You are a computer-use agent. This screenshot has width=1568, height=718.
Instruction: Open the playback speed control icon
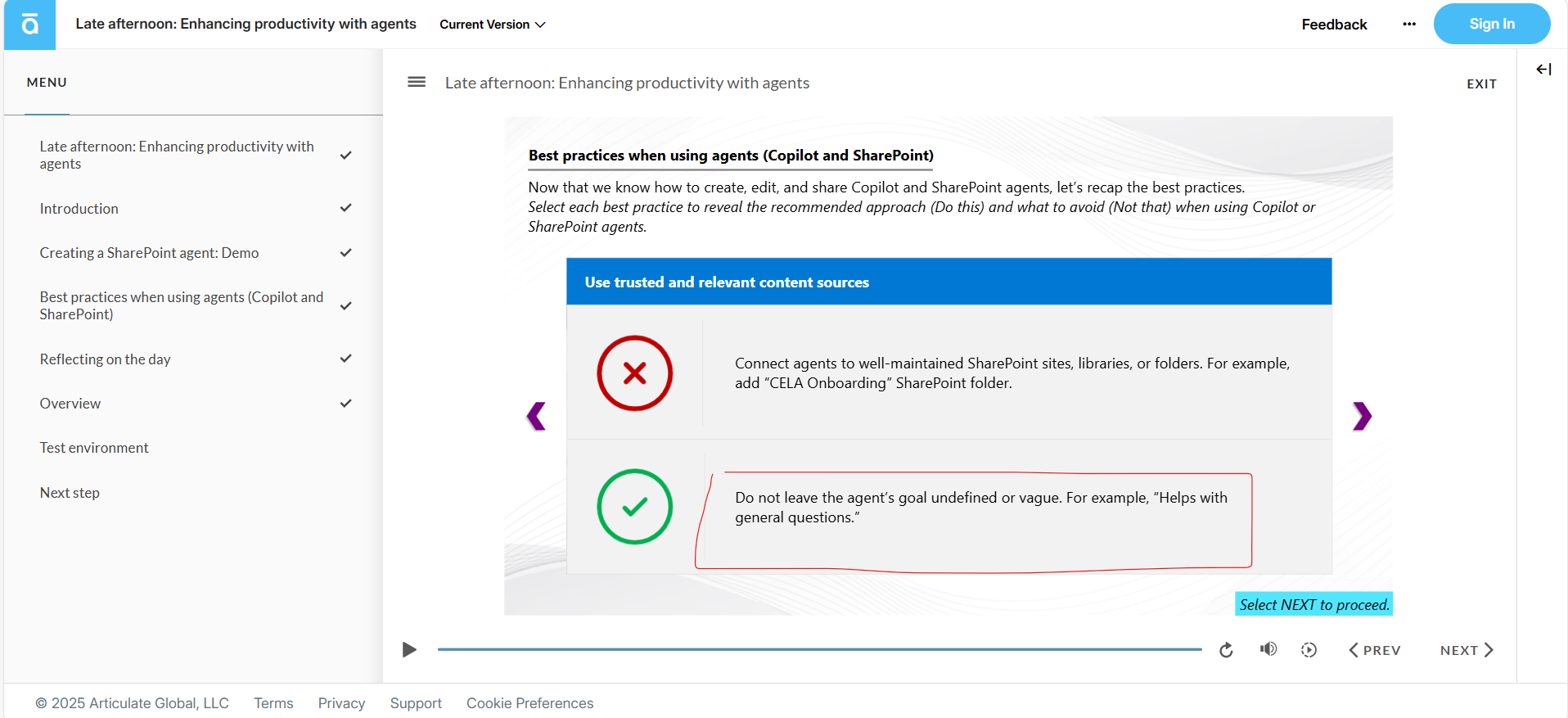pyautogui.click(x=1309, y=650)
